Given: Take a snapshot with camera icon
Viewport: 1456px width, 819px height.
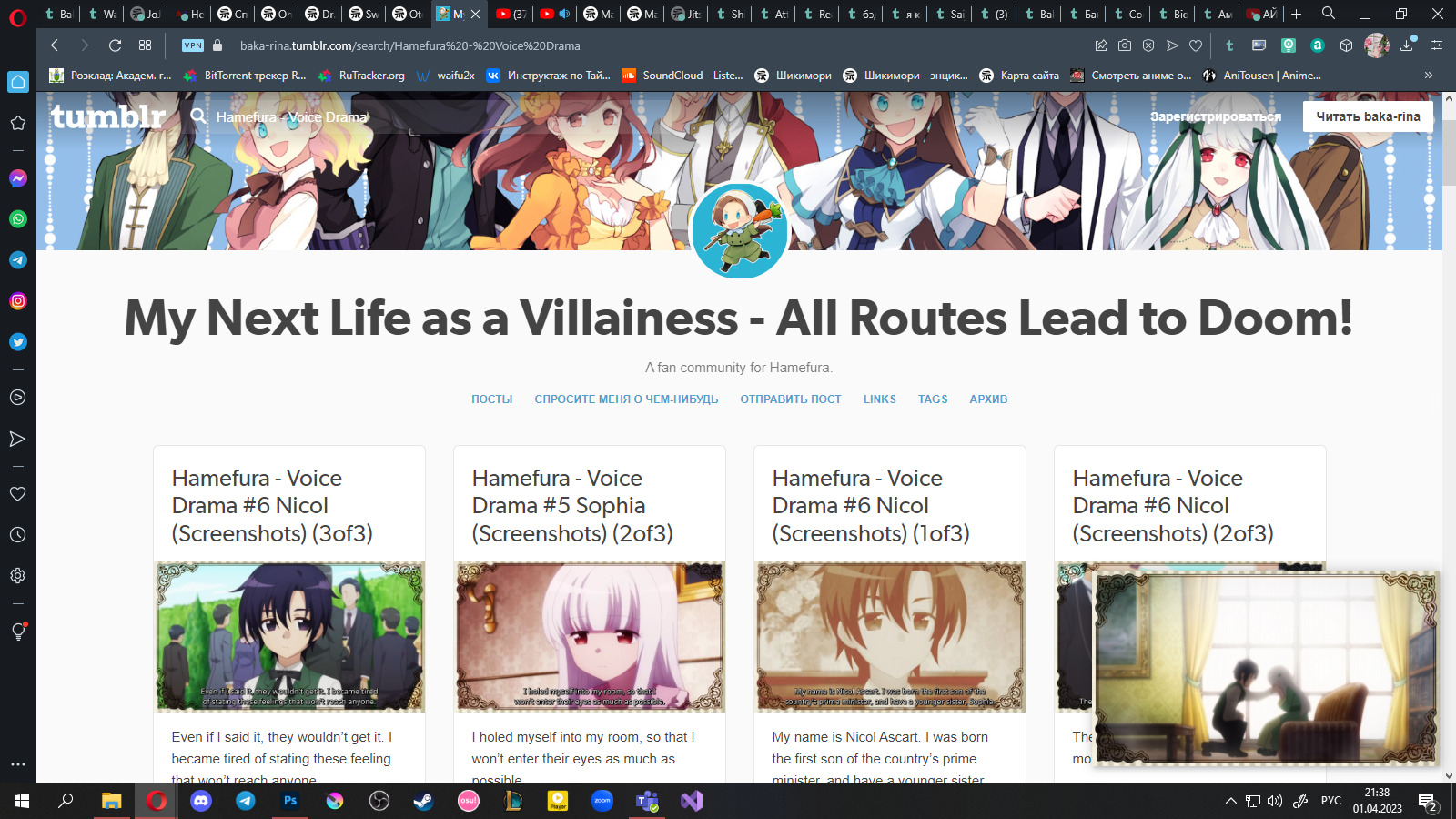Looking at the screenshot, I should tap(1125, 45).
